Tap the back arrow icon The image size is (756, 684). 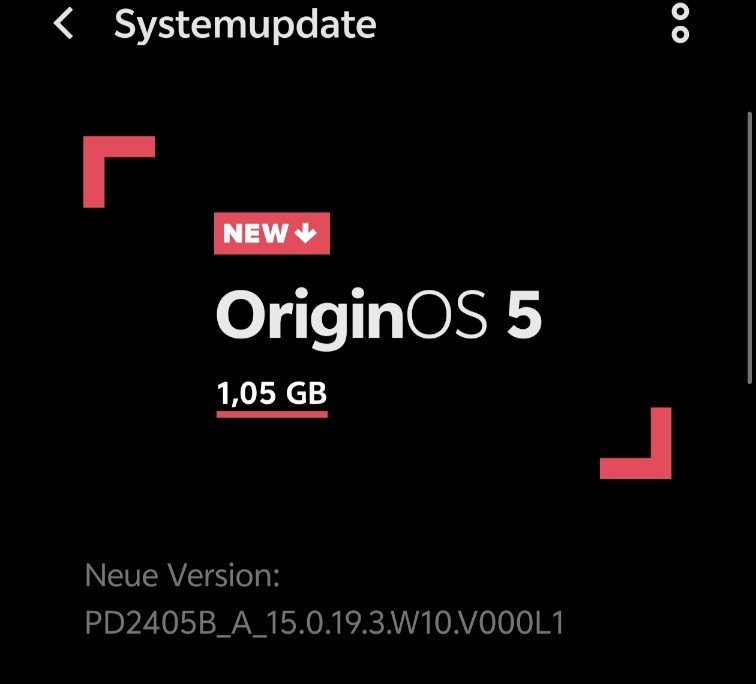click(63, 23)
